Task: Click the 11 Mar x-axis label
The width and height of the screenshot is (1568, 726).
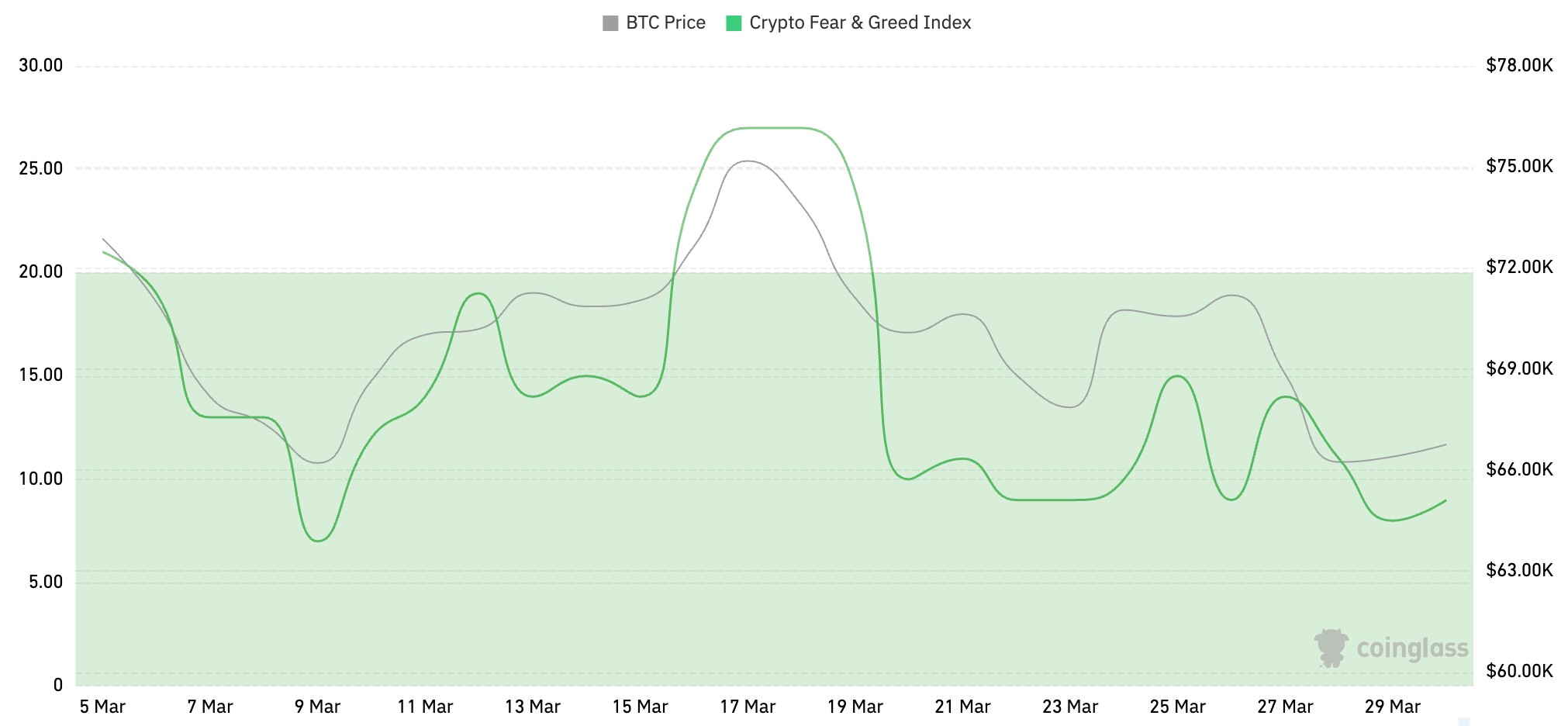Action: click(425, 707)
